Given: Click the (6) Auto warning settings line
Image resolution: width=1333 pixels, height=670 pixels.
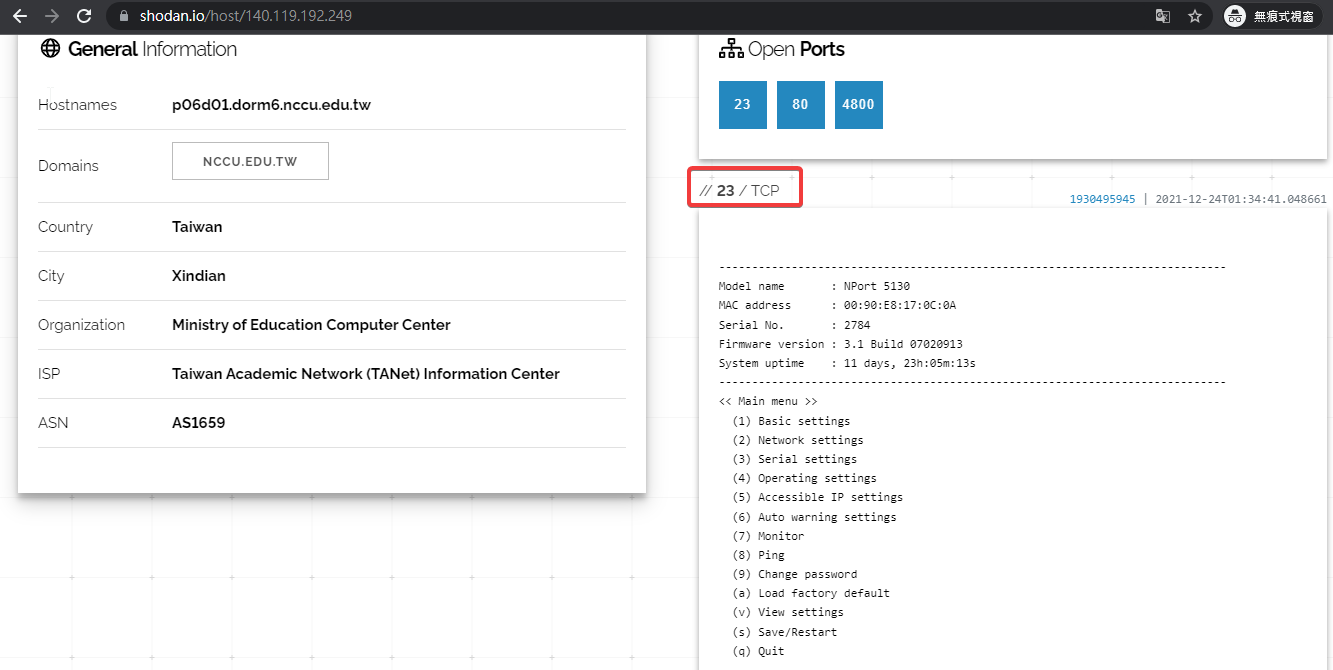Looking at the screenshot, I should (814, 517).
